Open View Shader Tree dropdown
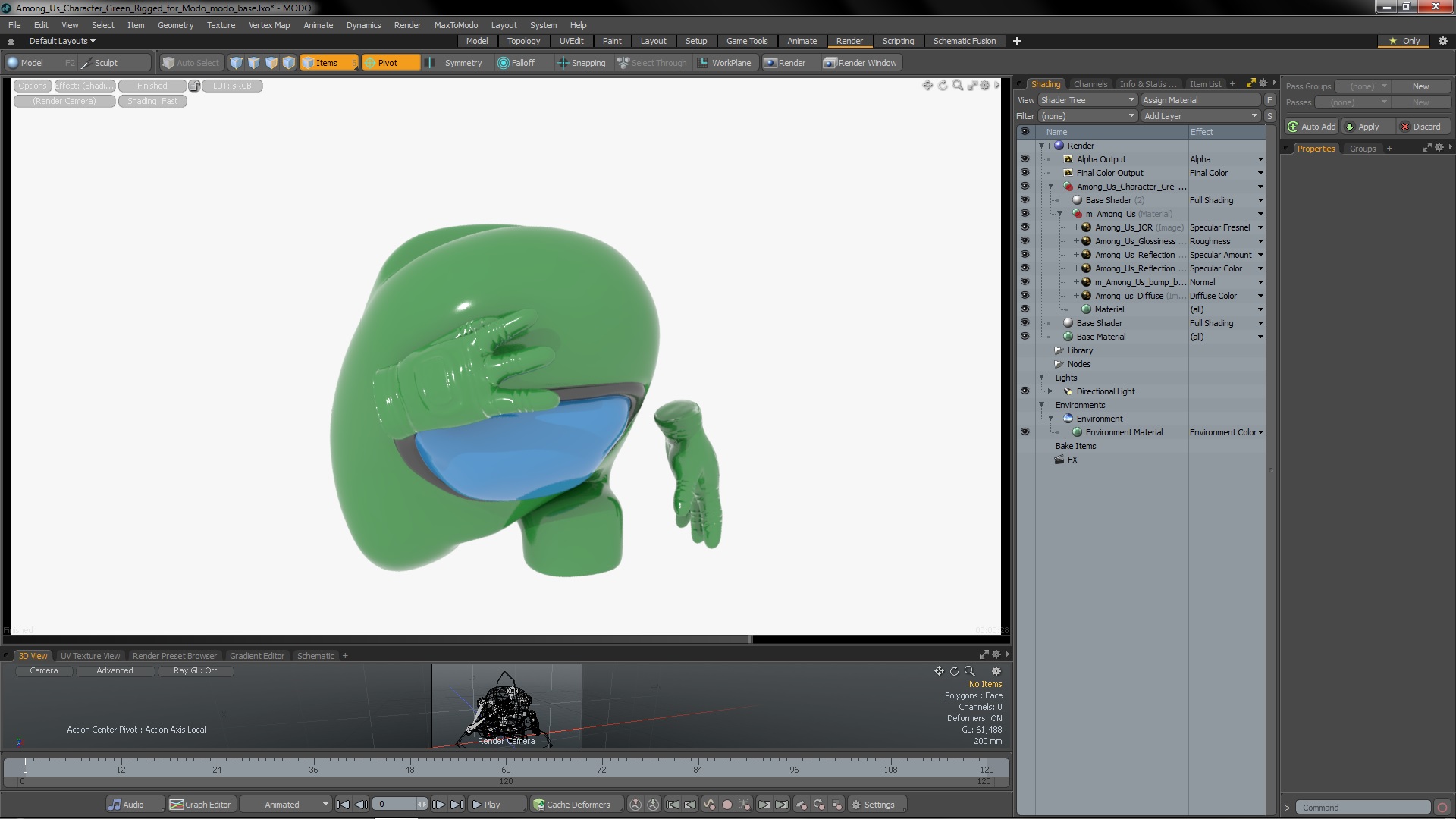The height and width of the screenshot is (819, 1456). click(1087, 100)
